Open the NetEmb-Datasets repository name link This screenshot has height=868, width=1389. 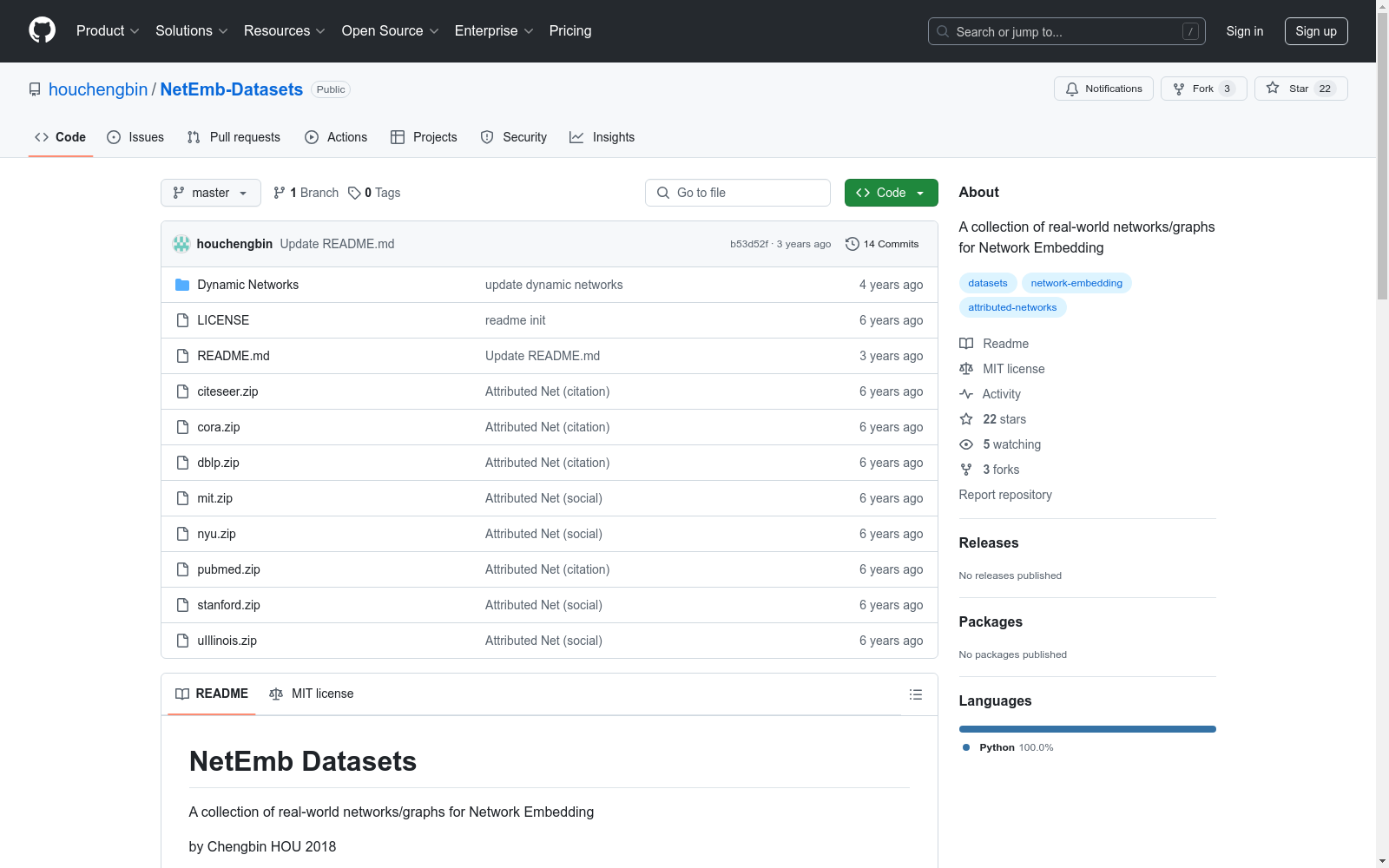[232, 89]
